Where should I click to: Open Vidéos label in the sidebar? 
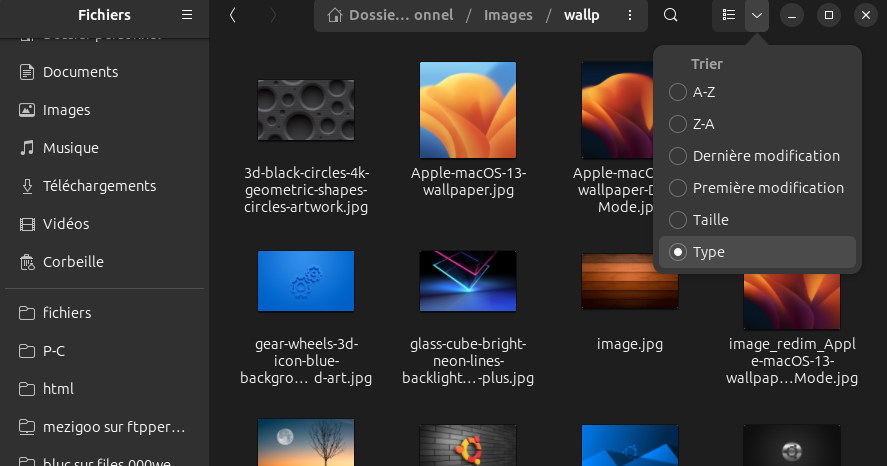pyautogui.click(x=66, y=224)
